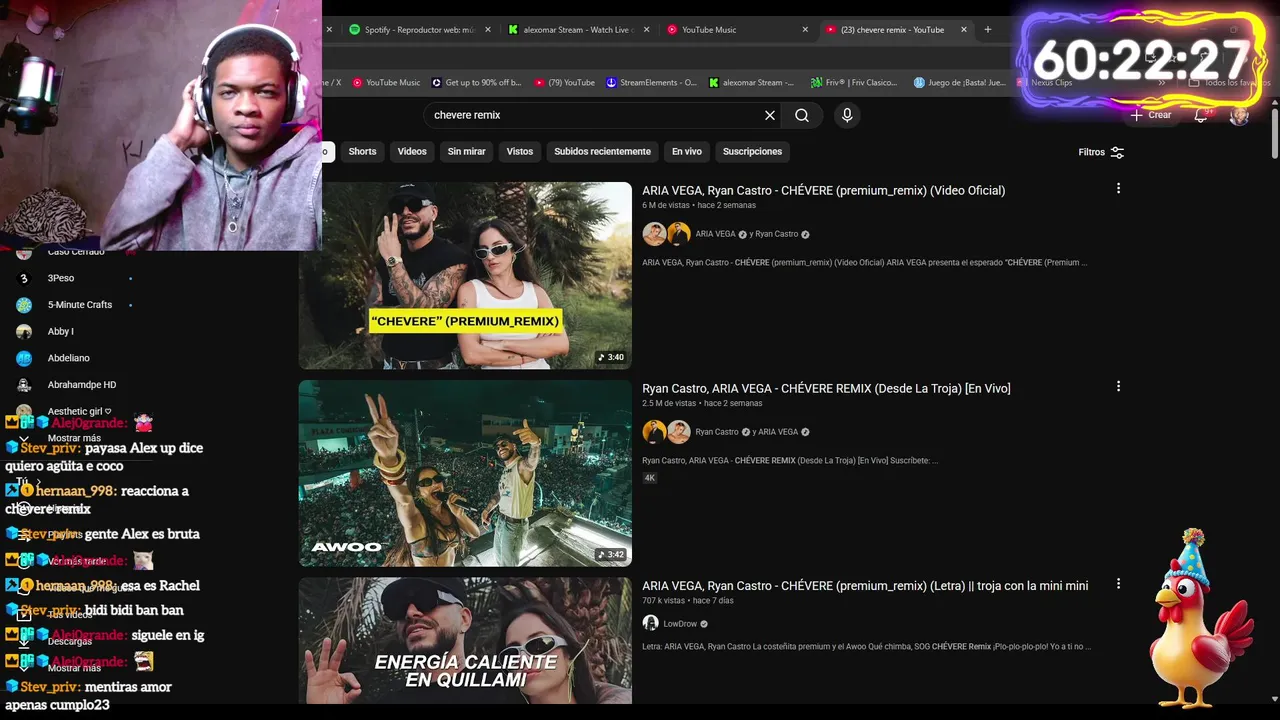Screen dimensions: 1280x720
Task: Click title CHÉVERE REMIX Desde La Troja
Action: point(826,388)
